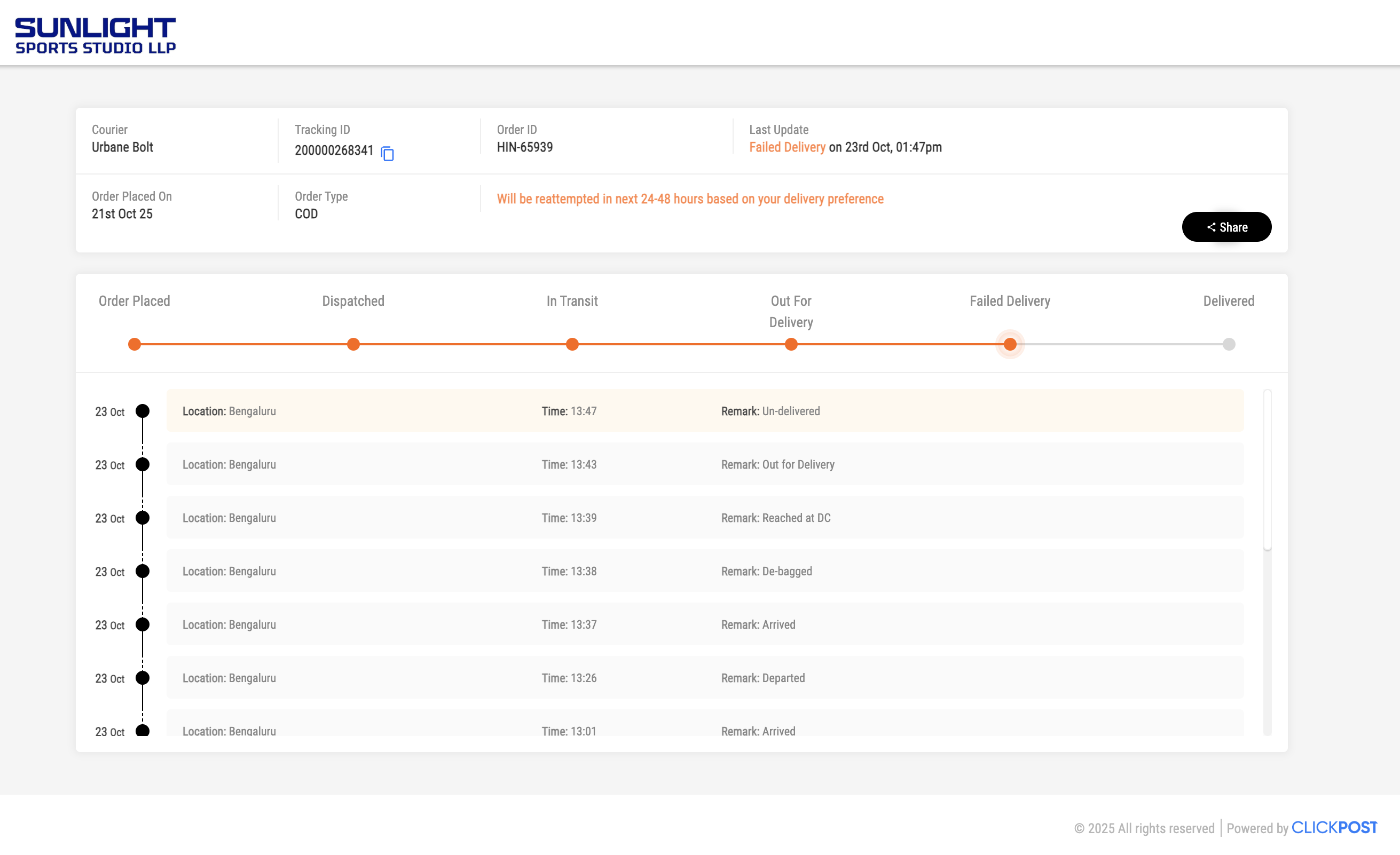The image size is (1400, 855).
Task: Click the Out For Delivery progress dot
Action: coord(791,344)
